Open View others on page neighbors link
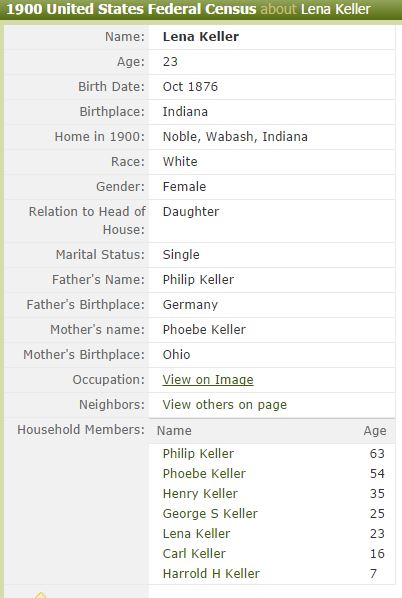Screen dimensions: 402x598 pyautogui.click(x=225, y=405)
